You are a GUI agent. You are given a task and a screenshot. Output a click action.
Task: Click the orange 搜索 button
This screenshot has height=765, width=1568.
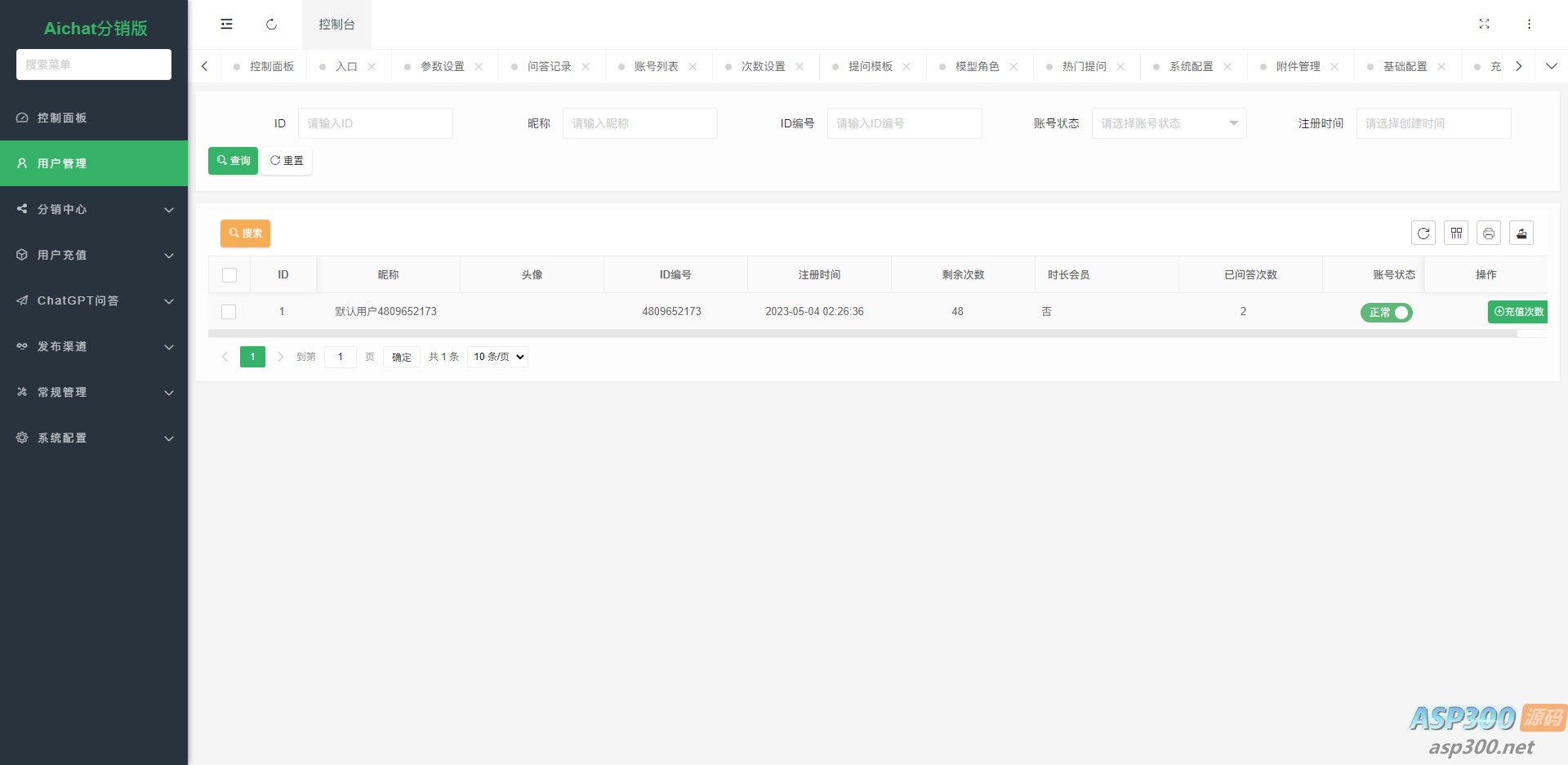point(245,234)
